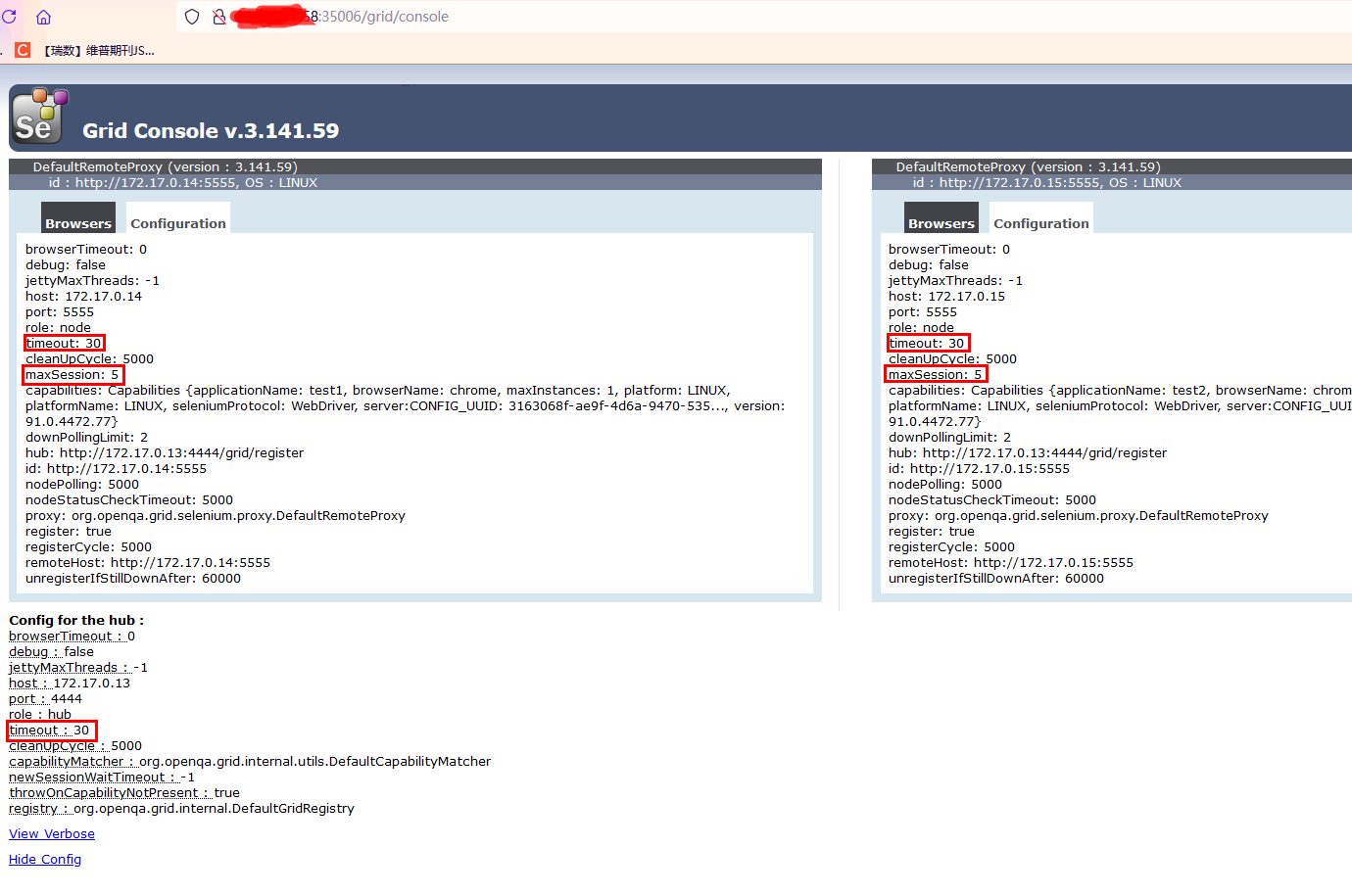Click hub config 'timeout : 30' entry

pyautogui.click(x=49, y=731)
